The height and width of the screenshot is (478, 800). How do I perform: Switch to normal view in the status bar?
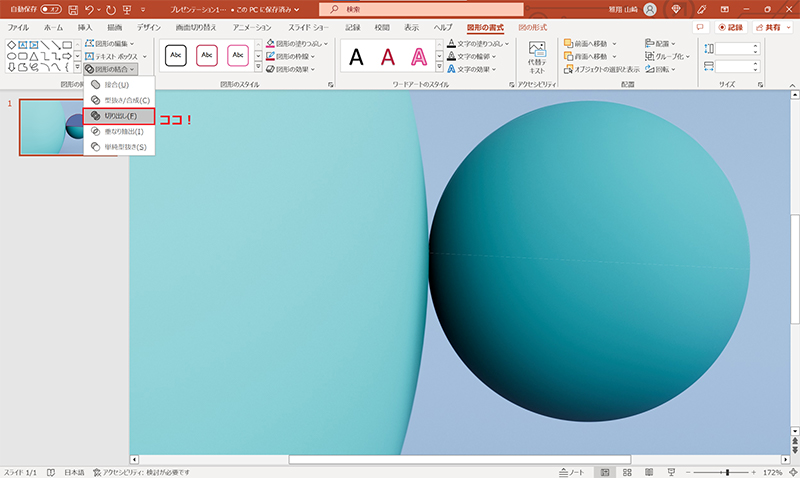(605, 471)
